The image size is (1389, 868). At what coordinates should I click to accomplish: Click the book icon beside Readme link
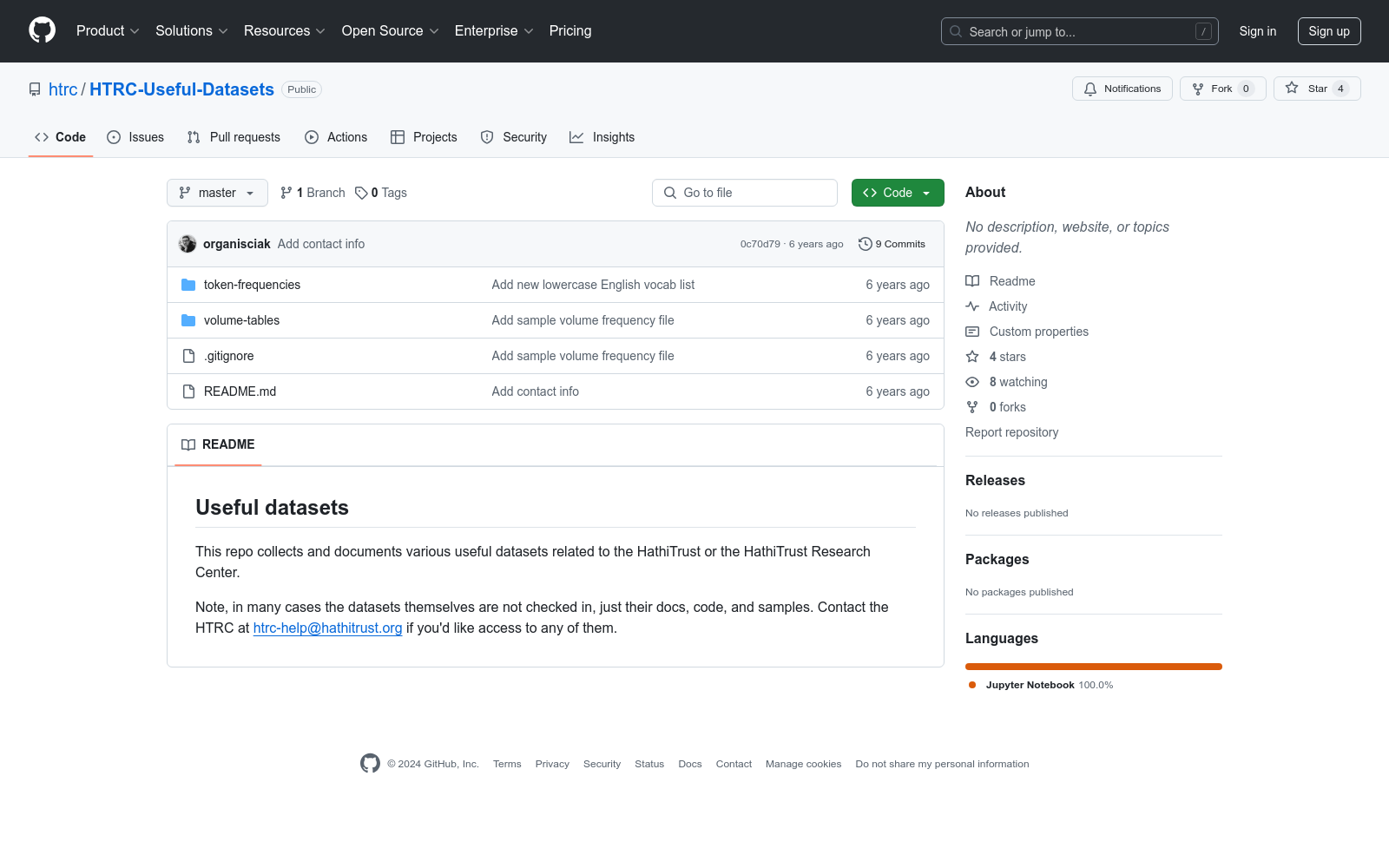pyautogui.click(x=972, y=281)
